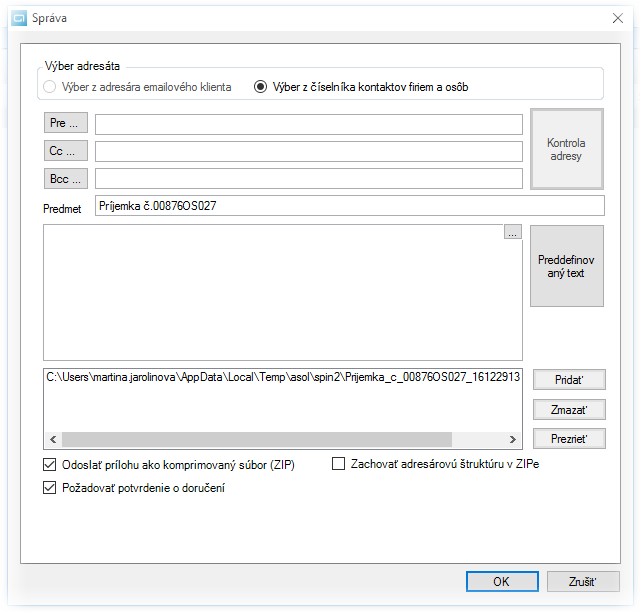The image size is (641, 613).
Task: Click the left arrow of attachment scrollbar
Action: tap(52, 439)
